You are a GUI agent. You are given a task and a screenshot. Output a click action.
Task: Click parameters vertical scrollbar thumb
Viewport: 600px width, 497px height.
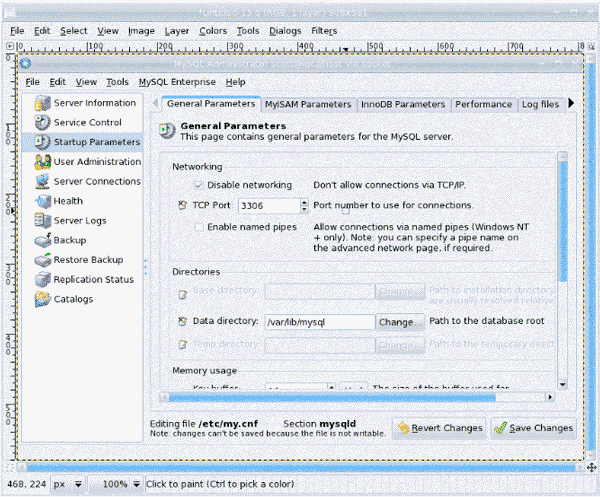[x=562, y=221]
